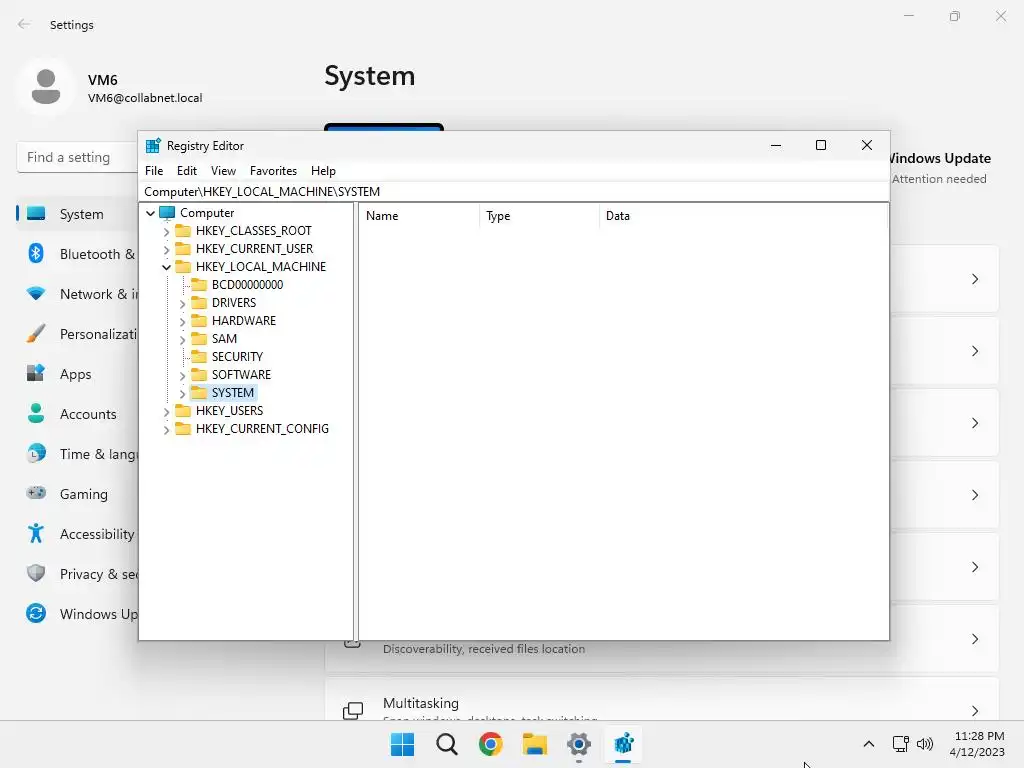Screen dimensions: 1024x768
Task: Select the SECURITY folder icon
Action: (x=199, y=357)
